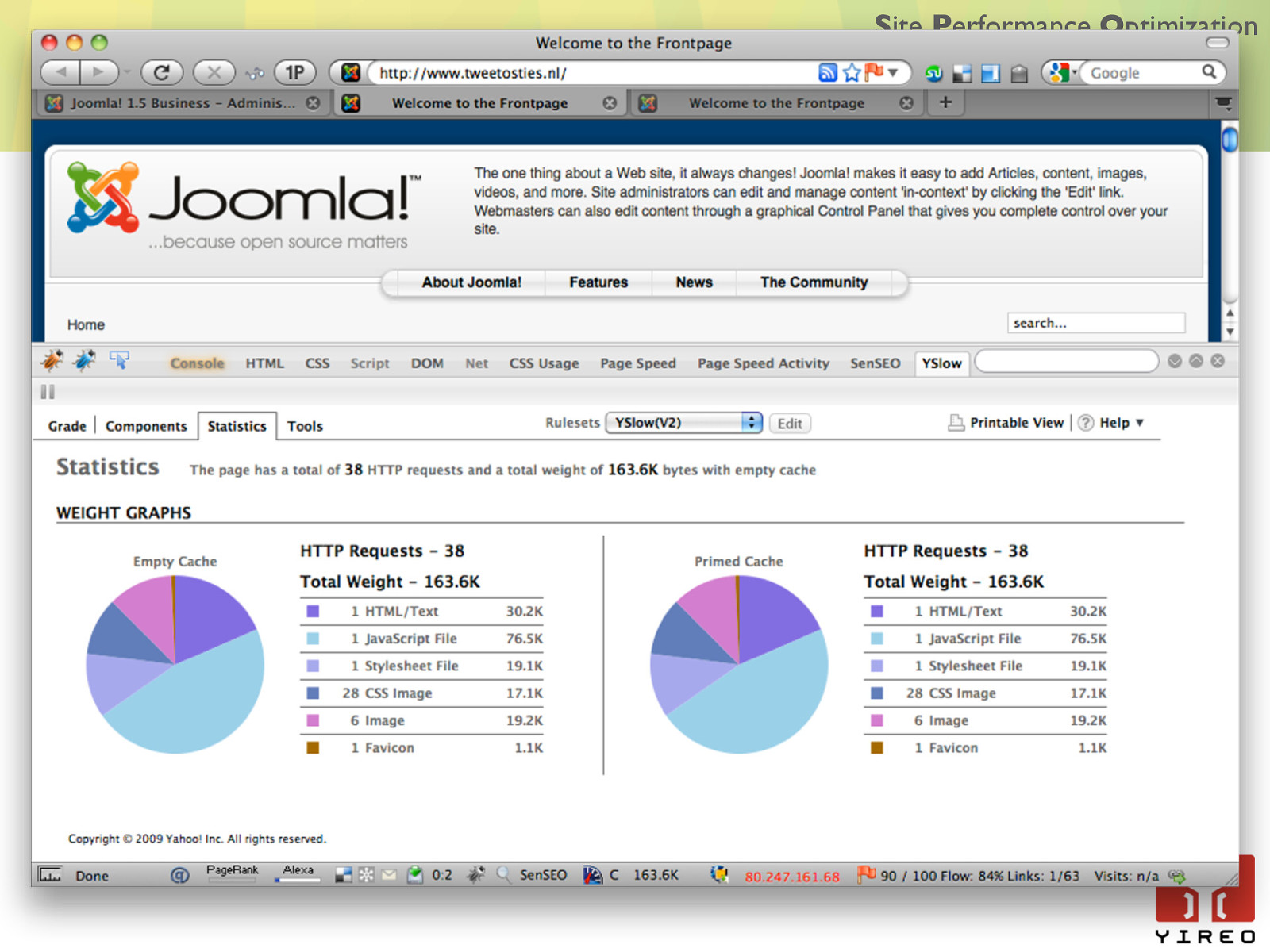
Task: Reload the page with the refresh button
Action: [162, 73]
